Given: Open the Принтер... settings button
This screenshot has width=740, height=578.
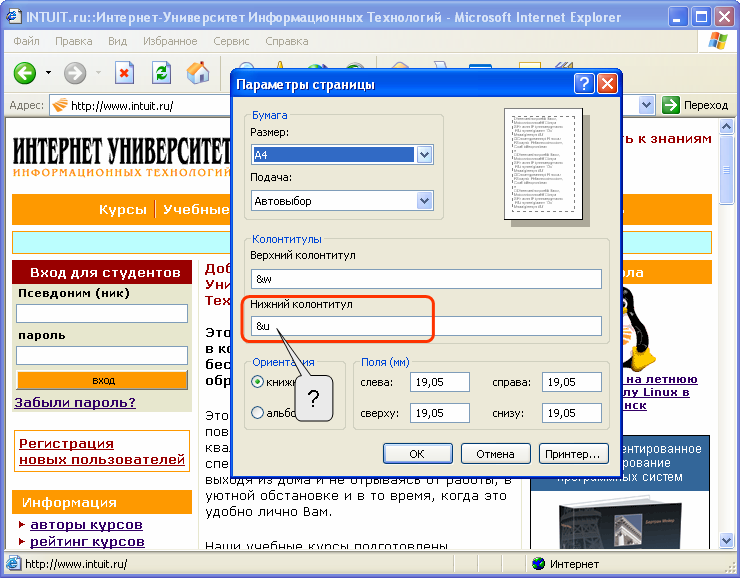Looking at the screenshot, I should click(x=573, y=454).
